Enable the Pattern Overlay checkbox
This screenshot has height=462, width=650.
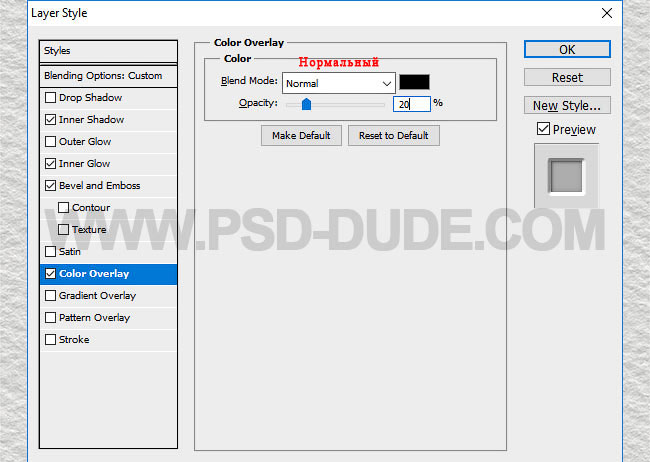pos(50,317)
